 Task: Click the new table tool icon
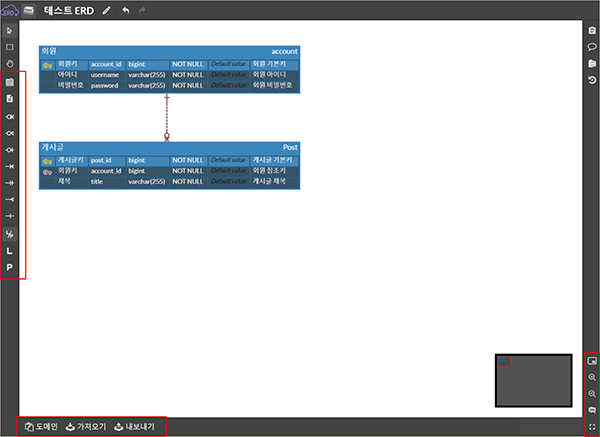pos(9,82)
